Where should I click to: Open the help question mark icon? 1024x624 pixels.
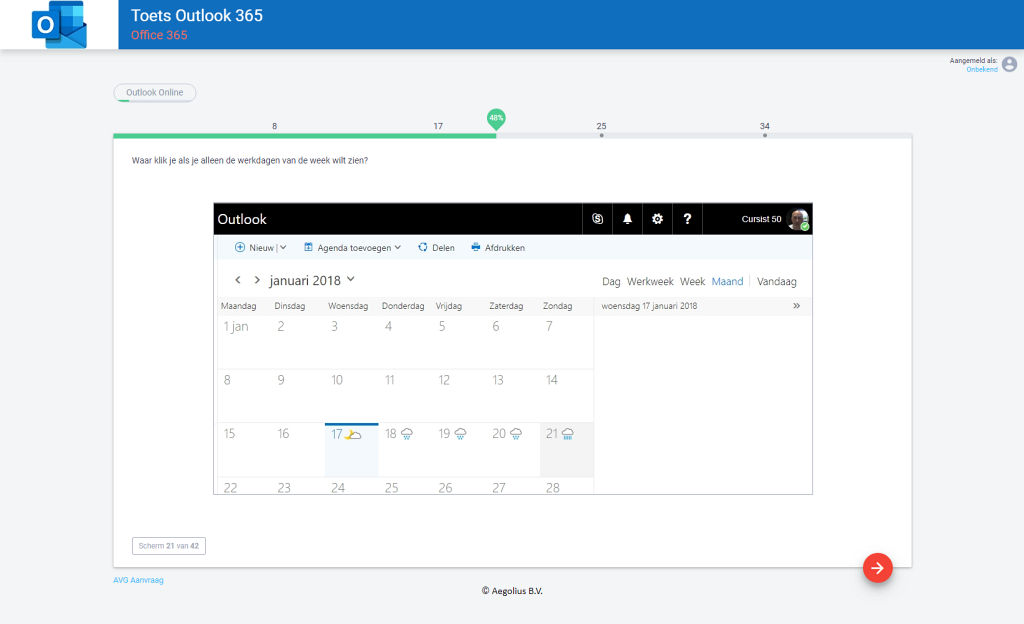point(687,219)
